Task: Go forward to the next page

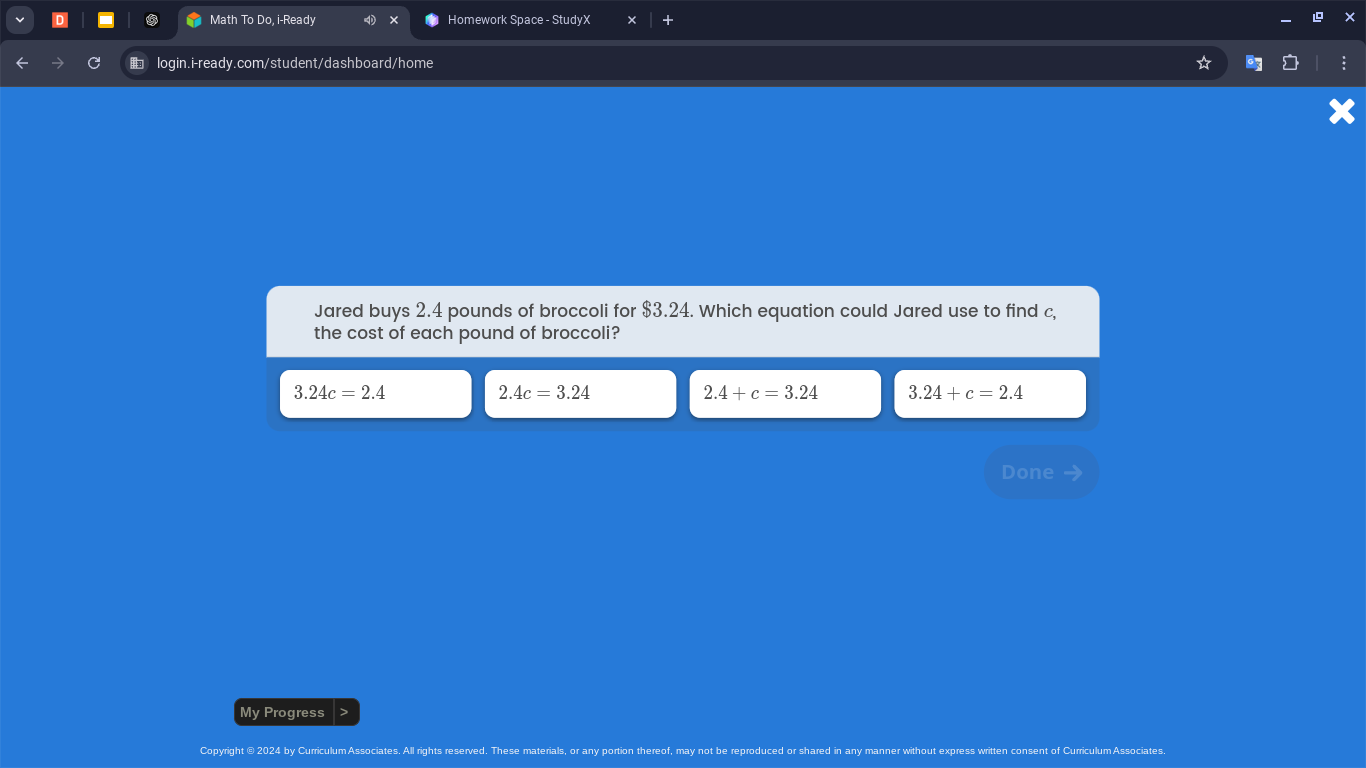Action: [x=58, y=63]
